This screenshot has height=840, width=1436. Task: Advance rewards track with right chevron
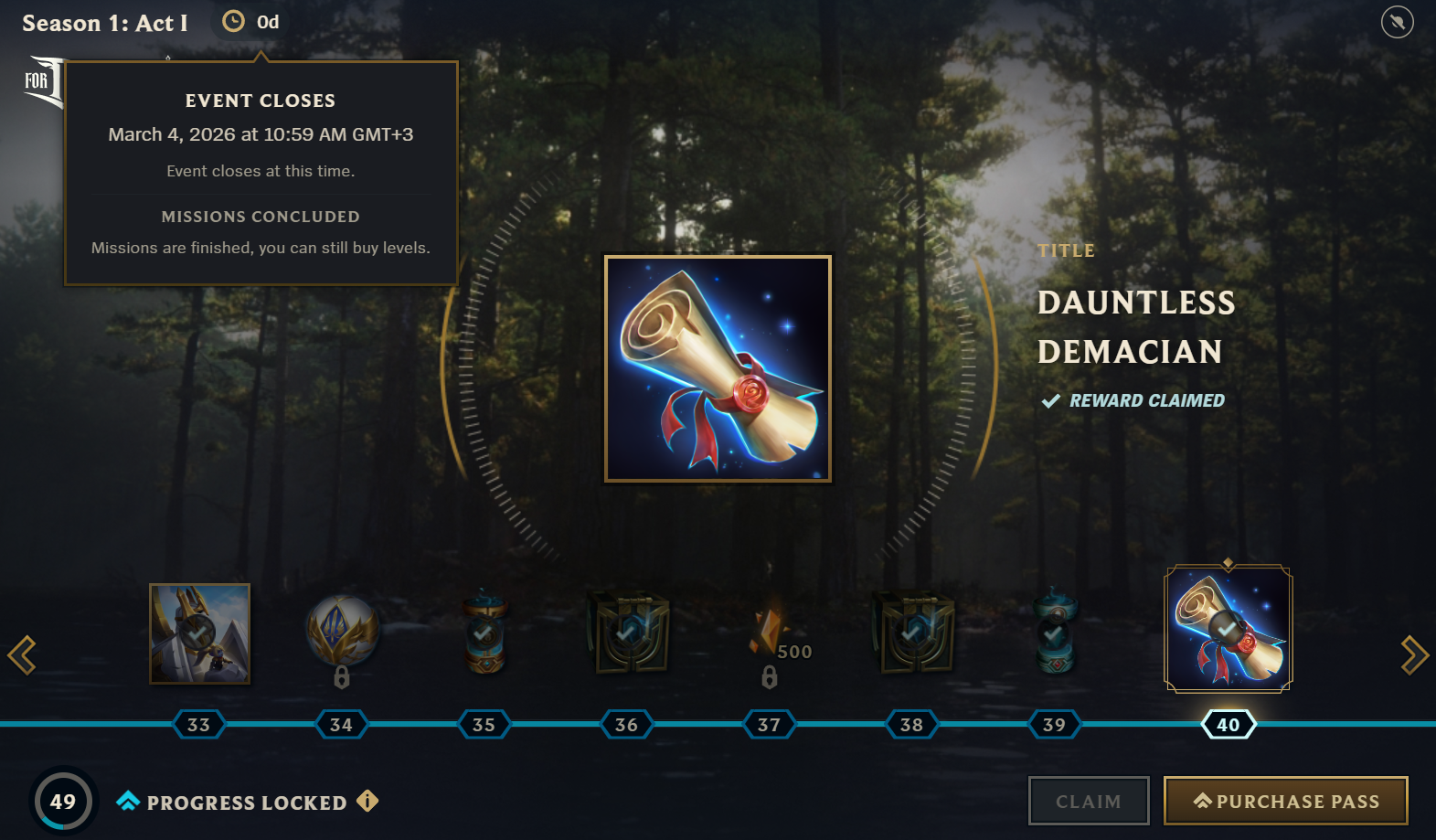tap(1414, 654)
